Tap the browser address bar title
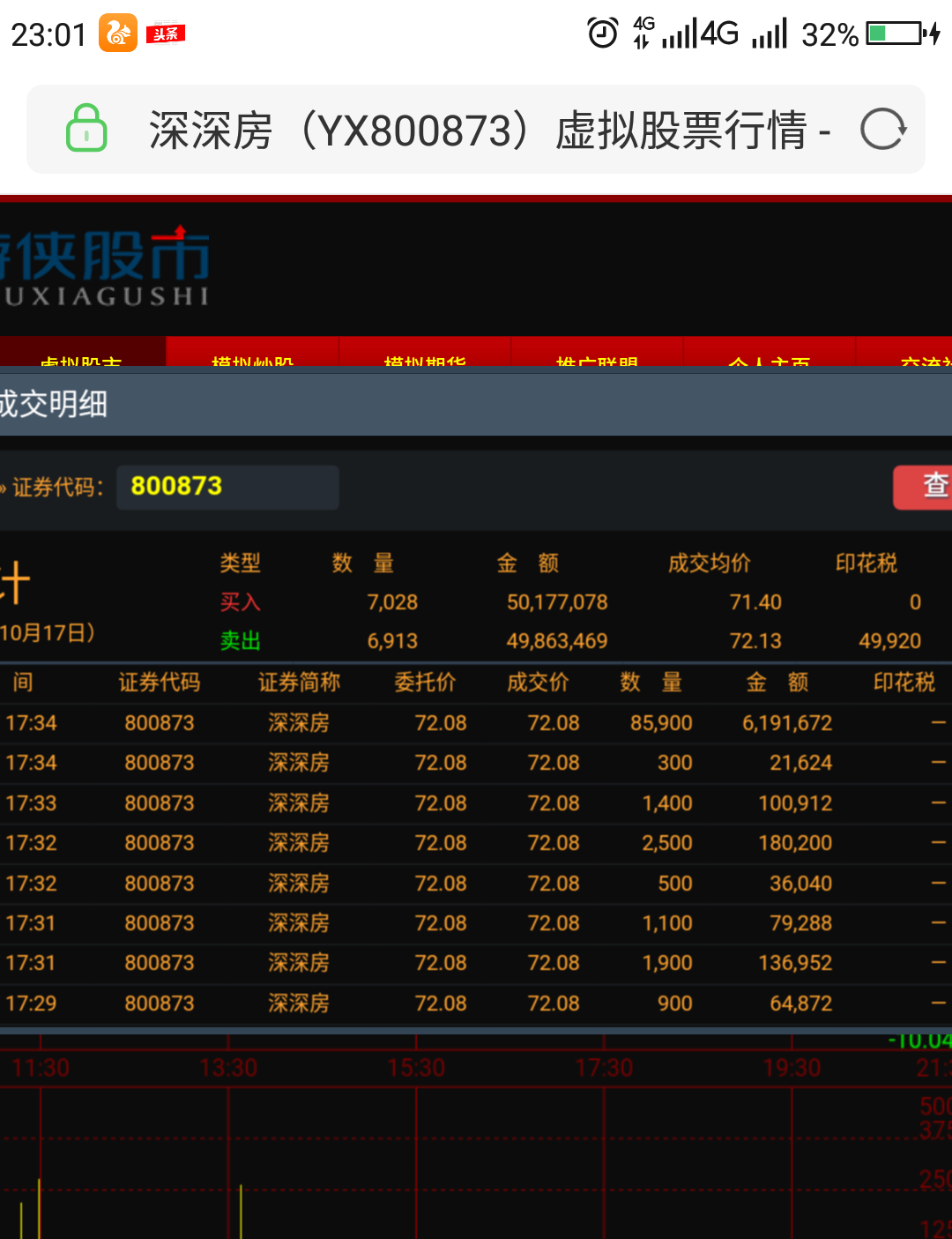The height and width of the screenshot is (1239, 952). point(489,130)
